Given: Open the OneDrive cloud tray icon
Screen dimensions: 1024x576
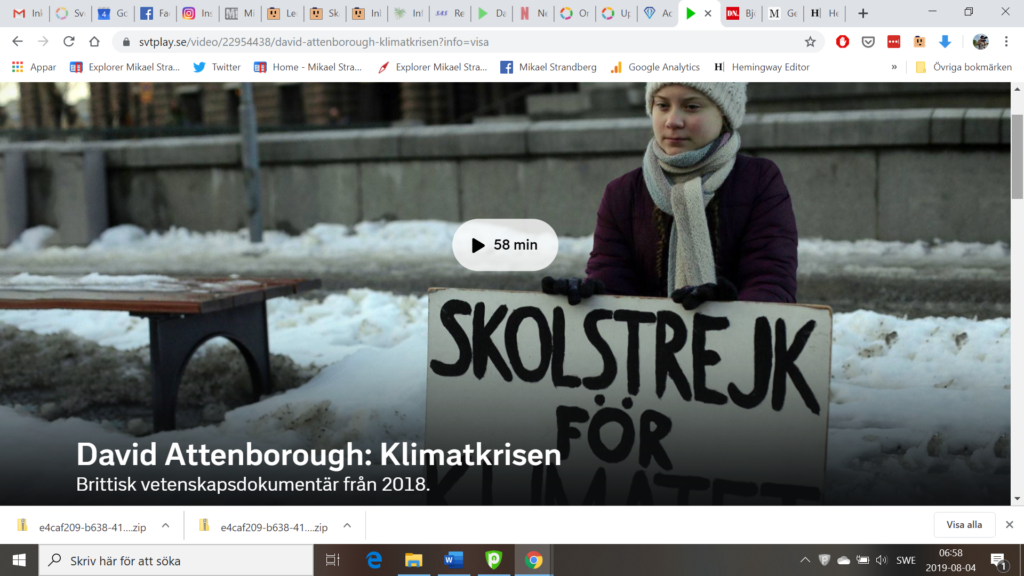Looking at the screenshot, I should [x=844, y=560].
